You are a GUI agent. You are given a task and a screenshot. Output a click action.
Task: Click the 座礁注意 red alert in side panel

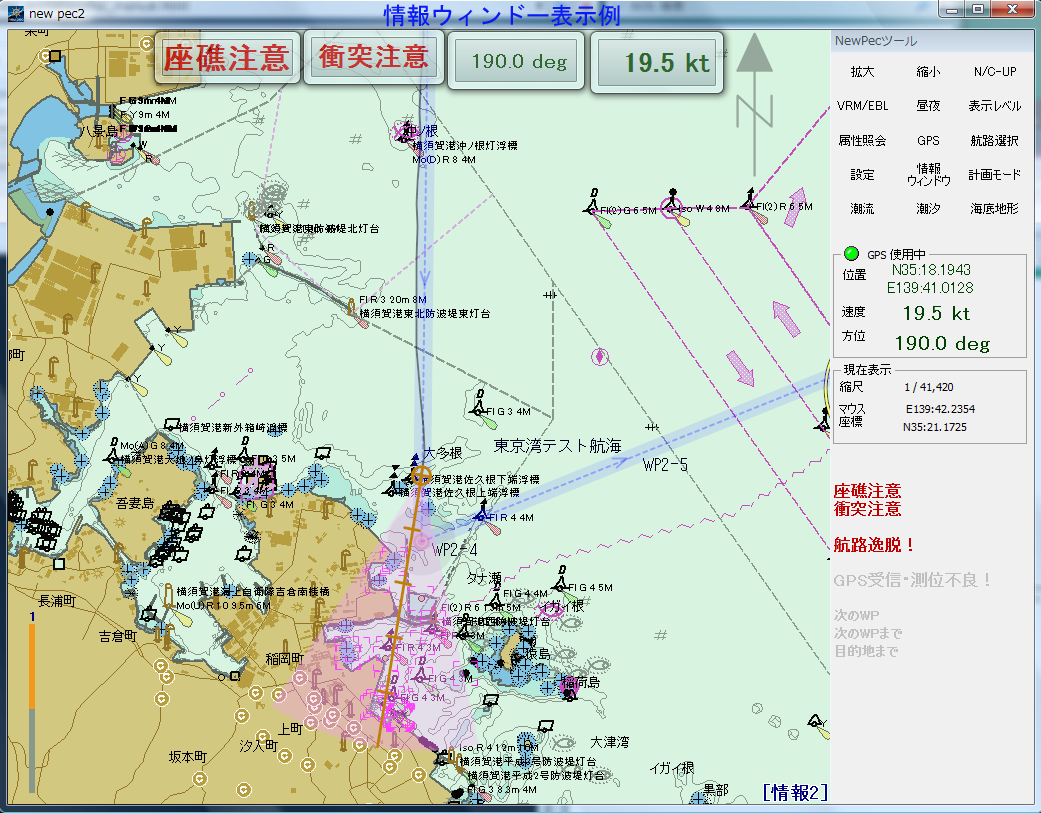click(867, 491)
